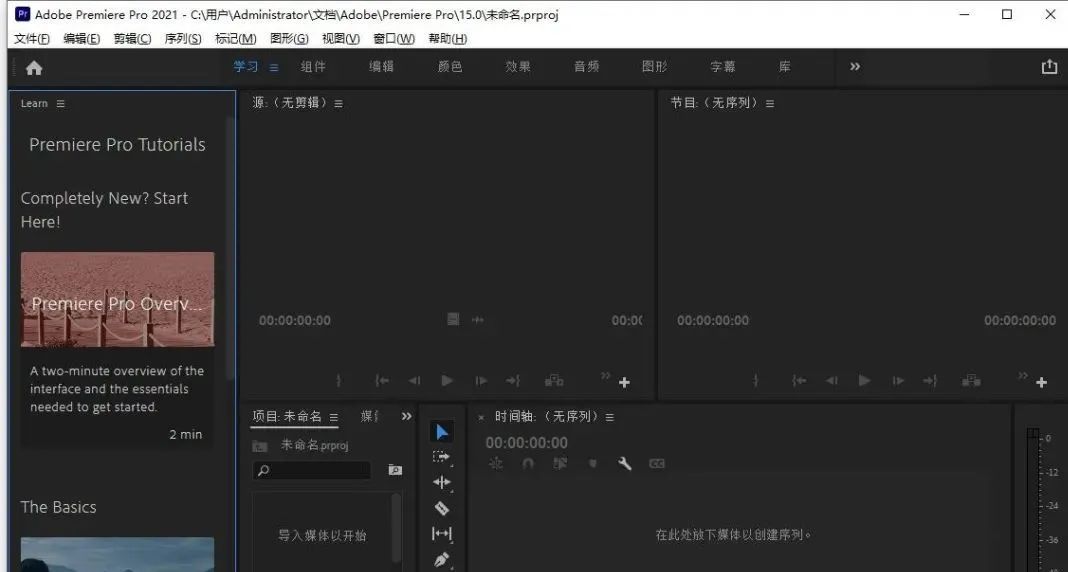Go to the Home screen icon
This screenshot has height=572, width=1068.
point(34,67)
